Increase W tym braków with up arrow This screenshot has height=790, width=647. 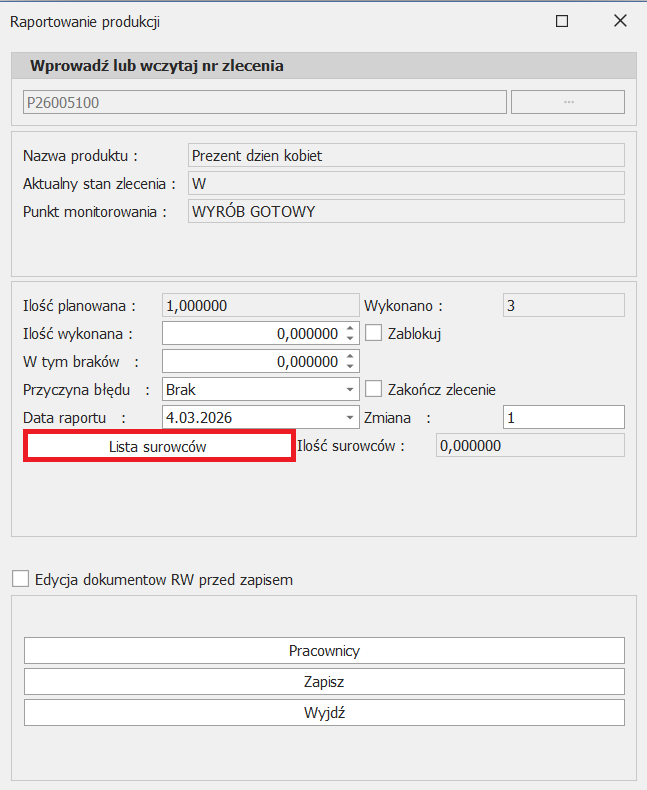coord(350,356)
